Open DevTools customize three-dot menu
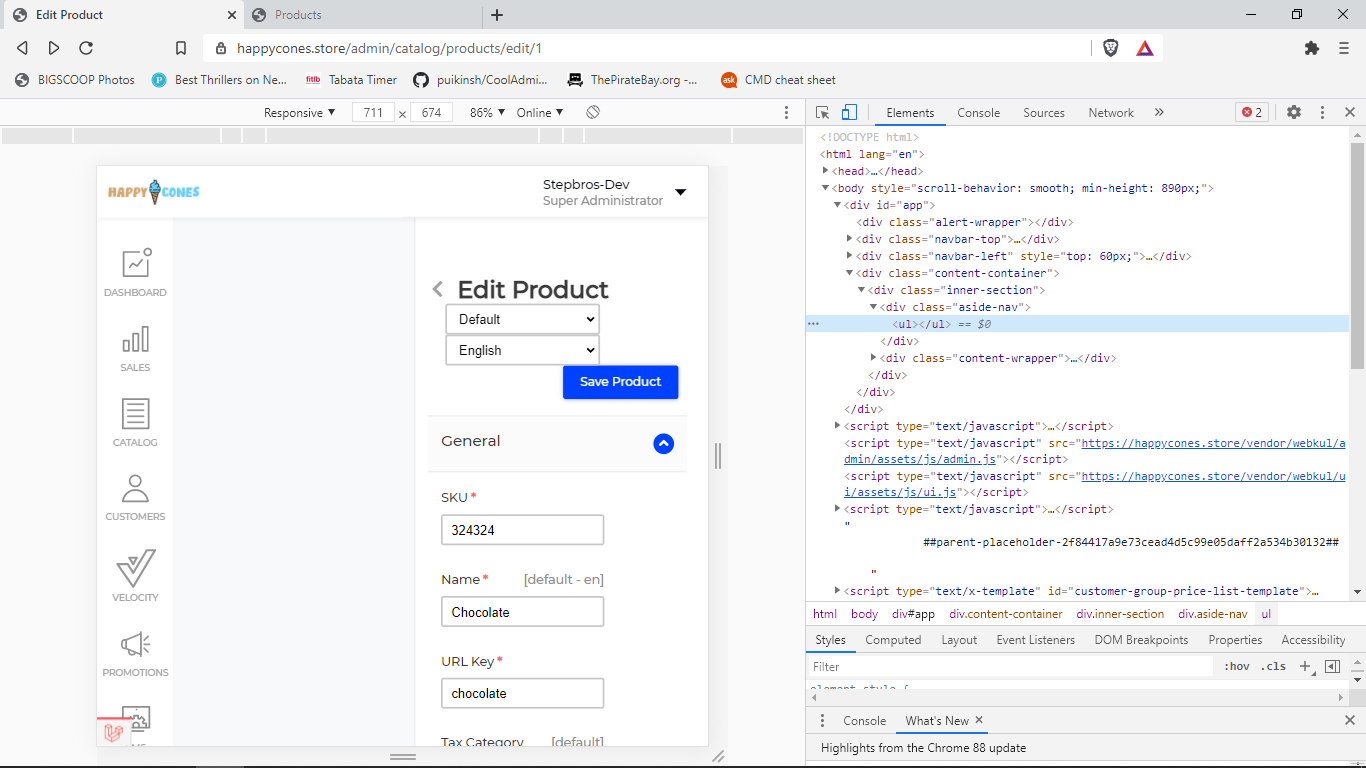Screen dimensions: 1366x768 1322,113
